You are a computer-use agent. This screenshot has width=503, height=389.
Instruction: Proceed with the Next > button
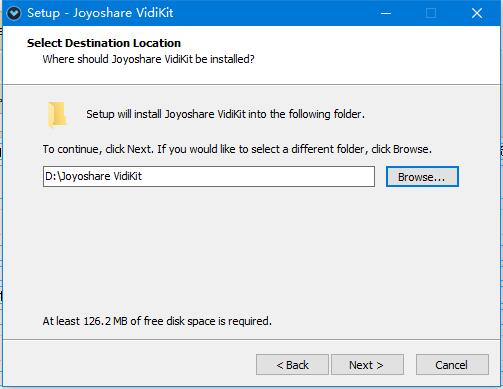click(x=367, y=365)
